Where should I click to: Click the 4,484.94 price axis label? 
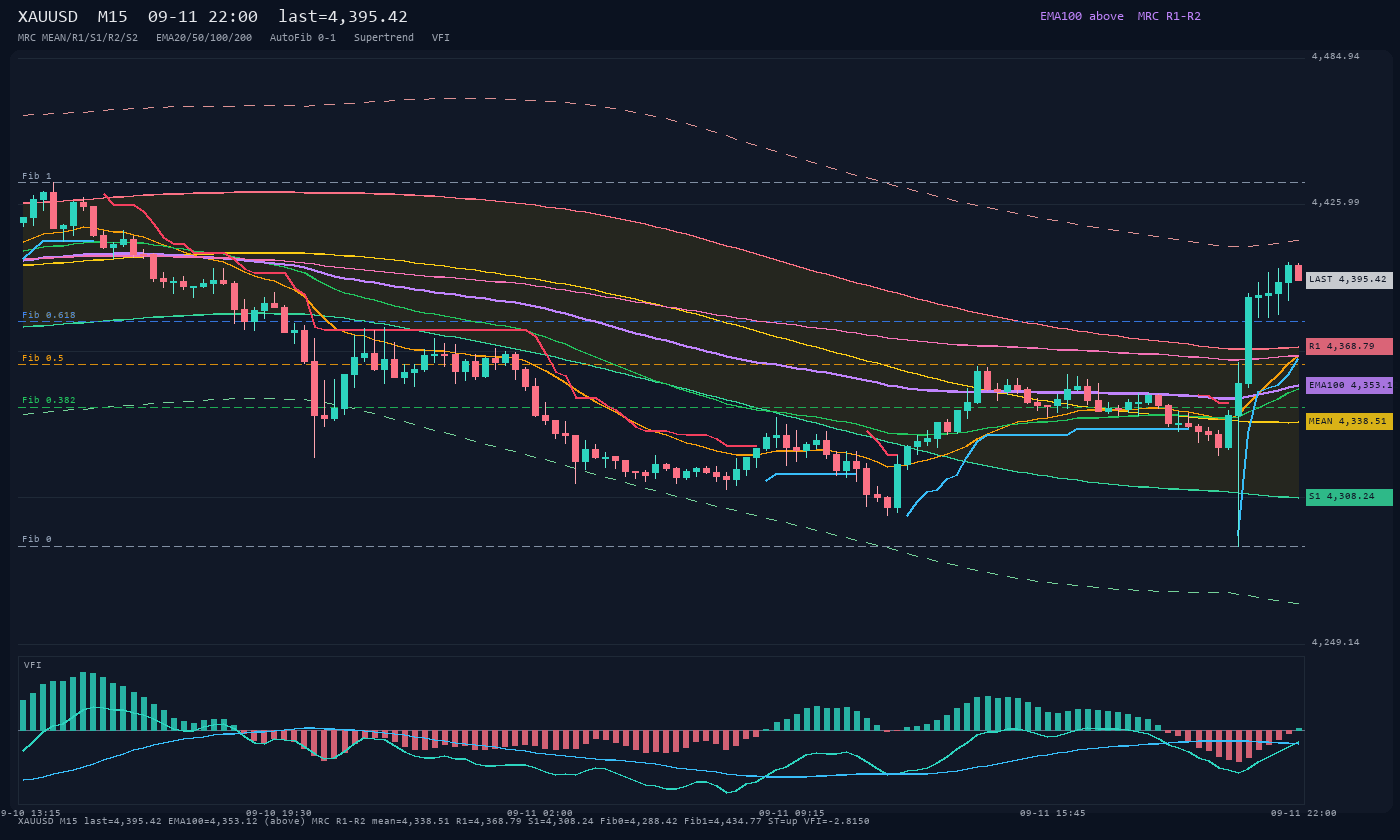[1336, 56]
